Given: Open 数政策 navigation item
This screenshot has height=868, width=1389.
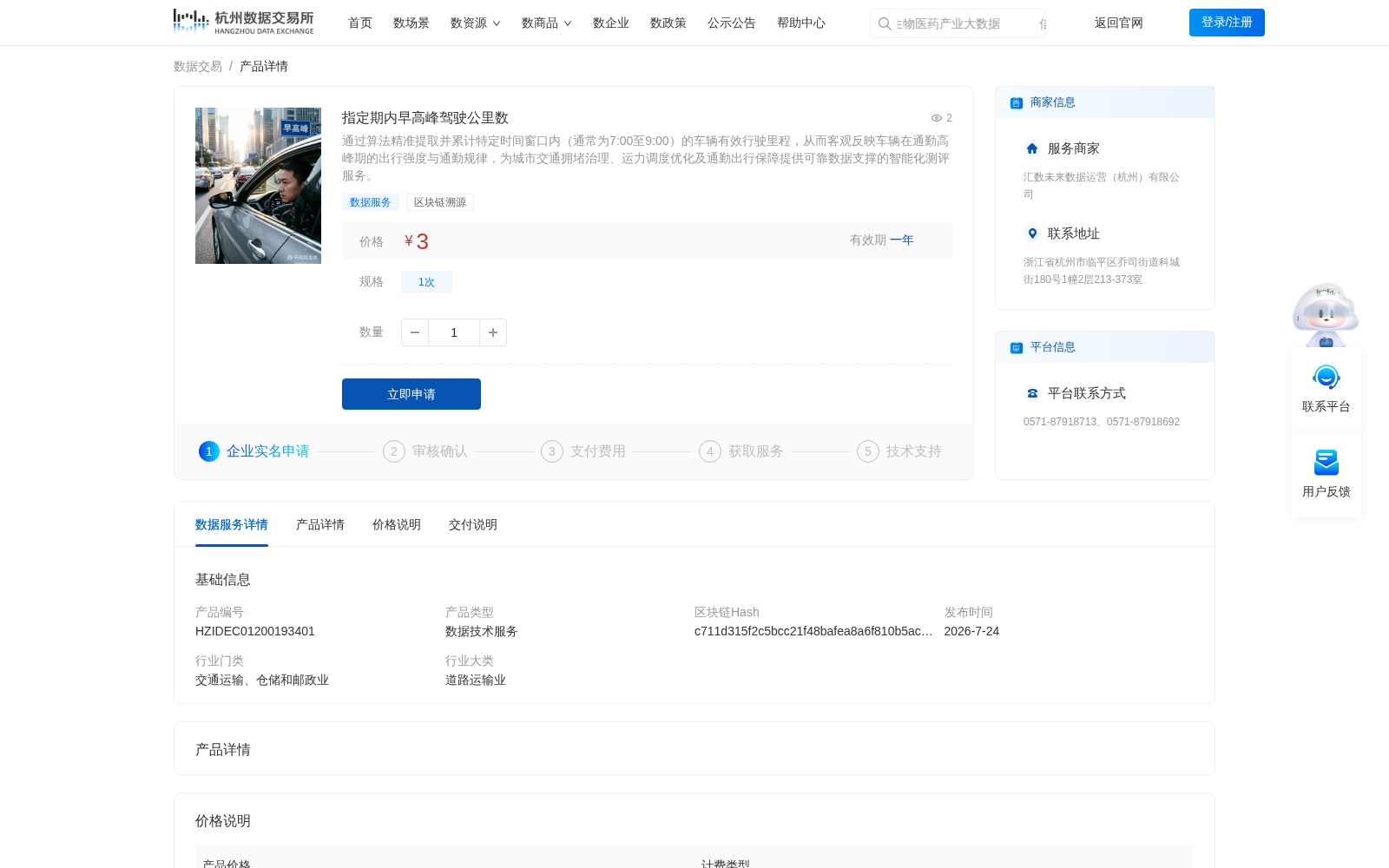Looking at the screenshot, I should (x=668, y=23).
